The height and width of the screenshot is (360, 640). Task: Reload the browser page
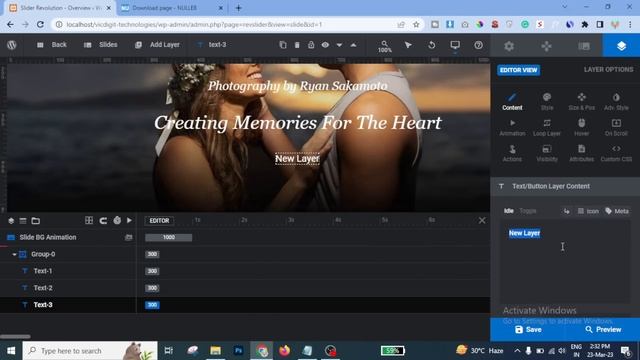40,24
